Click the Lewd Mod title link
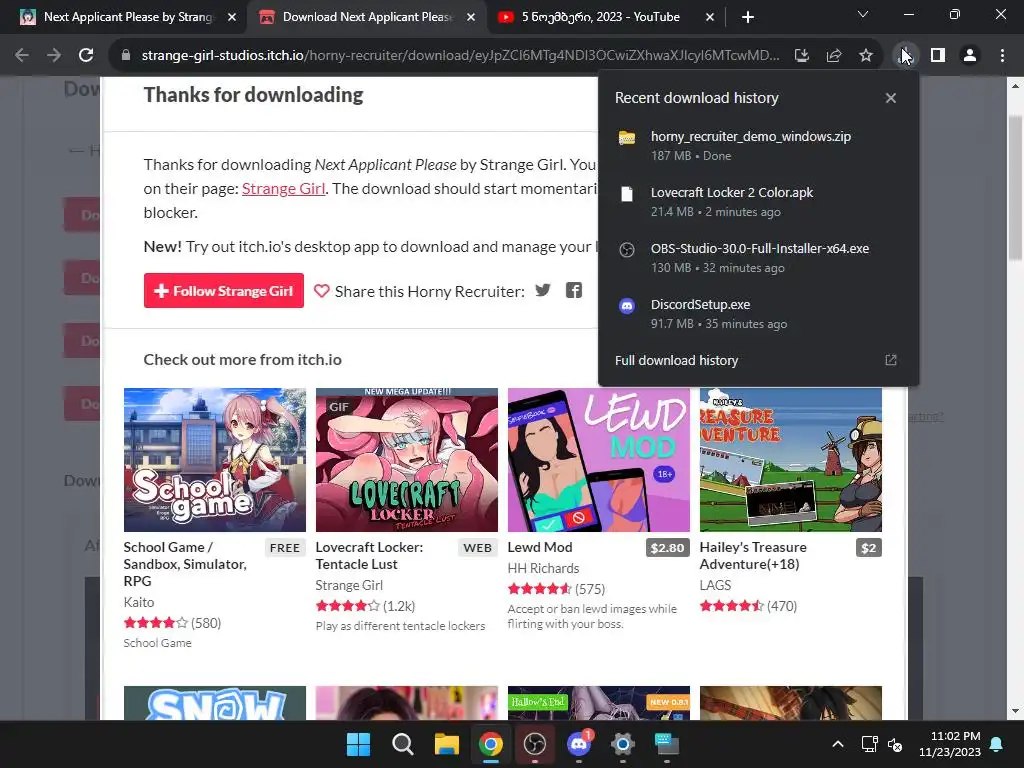The width and height of the screenshot is (1024, 768). tap(540, 547)
